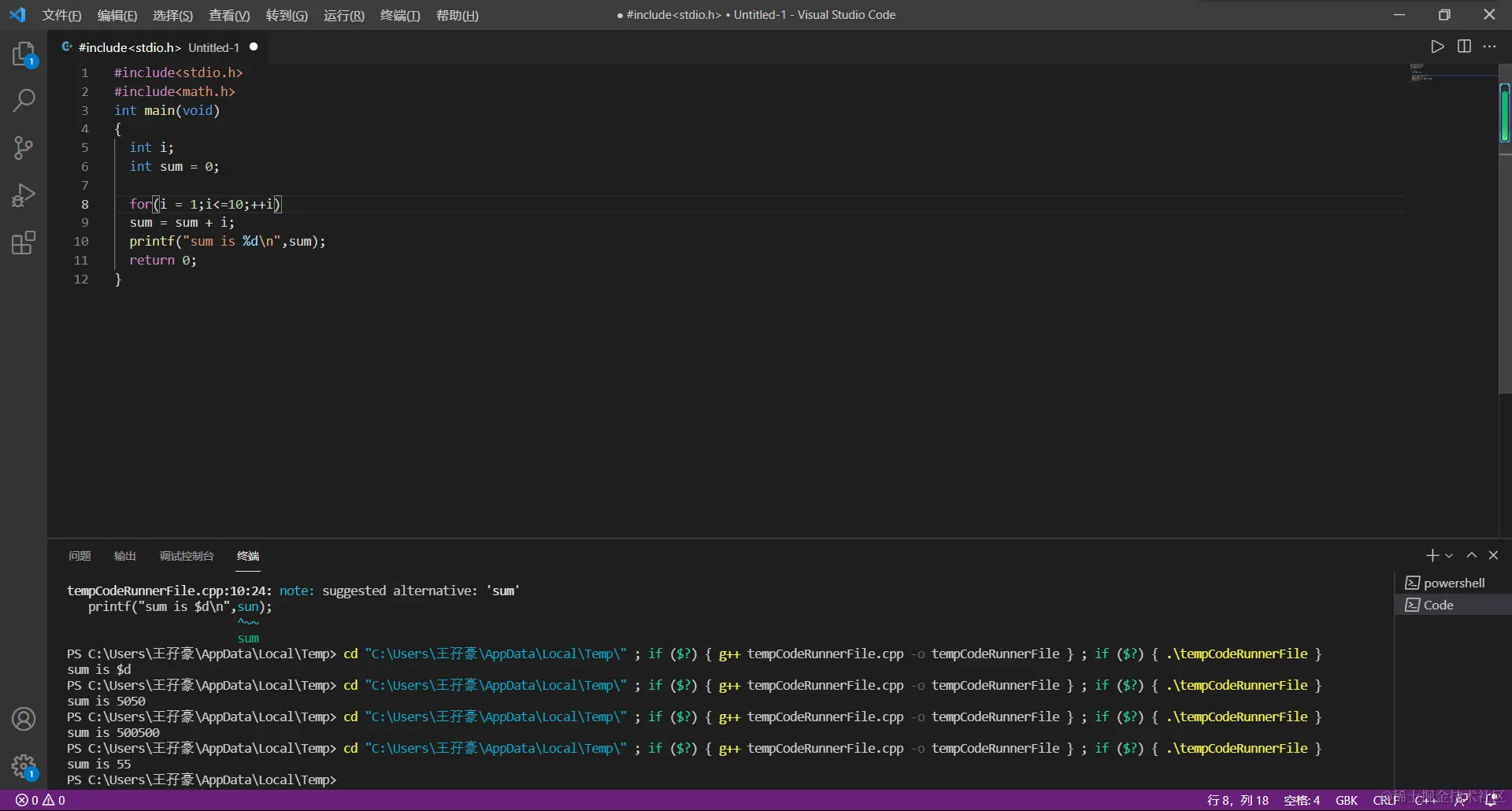Switch to the 调试控制台 panel tab
This screenshot has height=811, width=1512.
[187, 556]
